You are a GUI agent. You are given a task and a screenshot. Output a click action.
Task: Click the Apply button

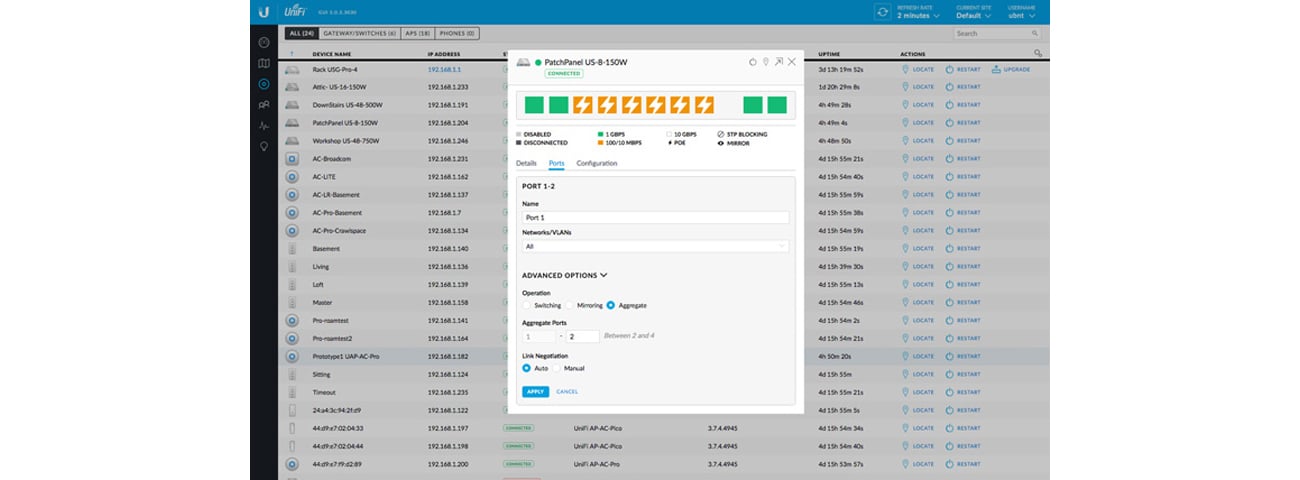click(x=535, y=391)
